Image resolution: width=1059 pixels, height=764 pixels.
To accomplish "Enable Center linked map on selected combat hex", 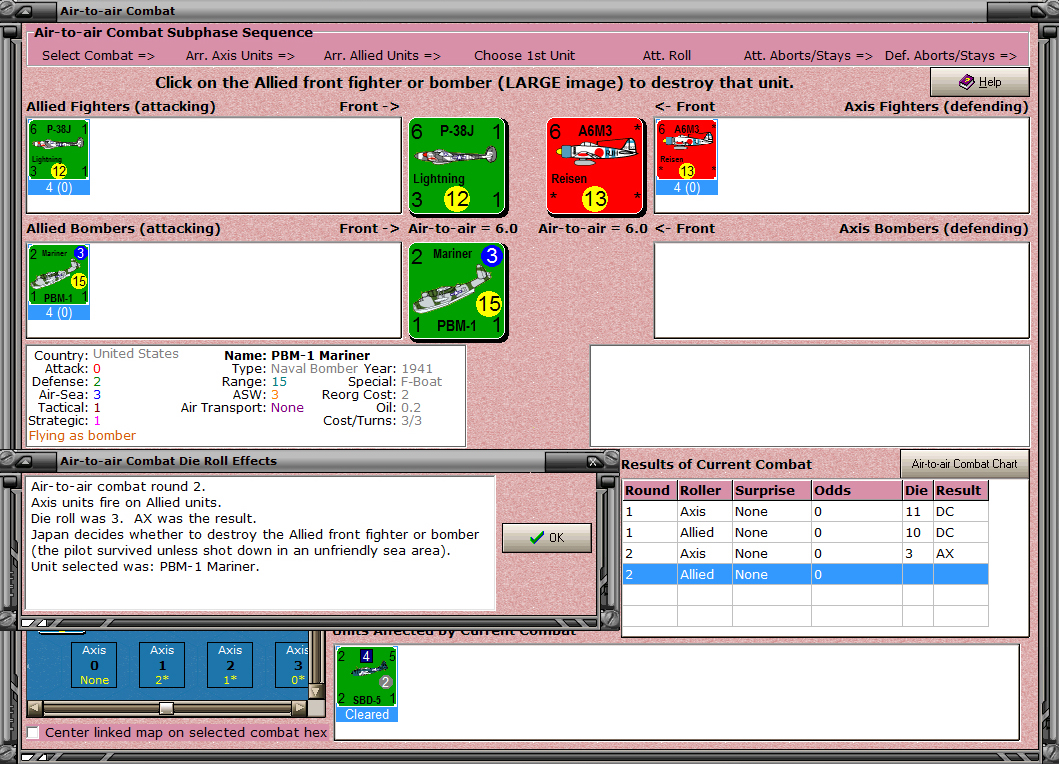I will click(x=33, y=732).
